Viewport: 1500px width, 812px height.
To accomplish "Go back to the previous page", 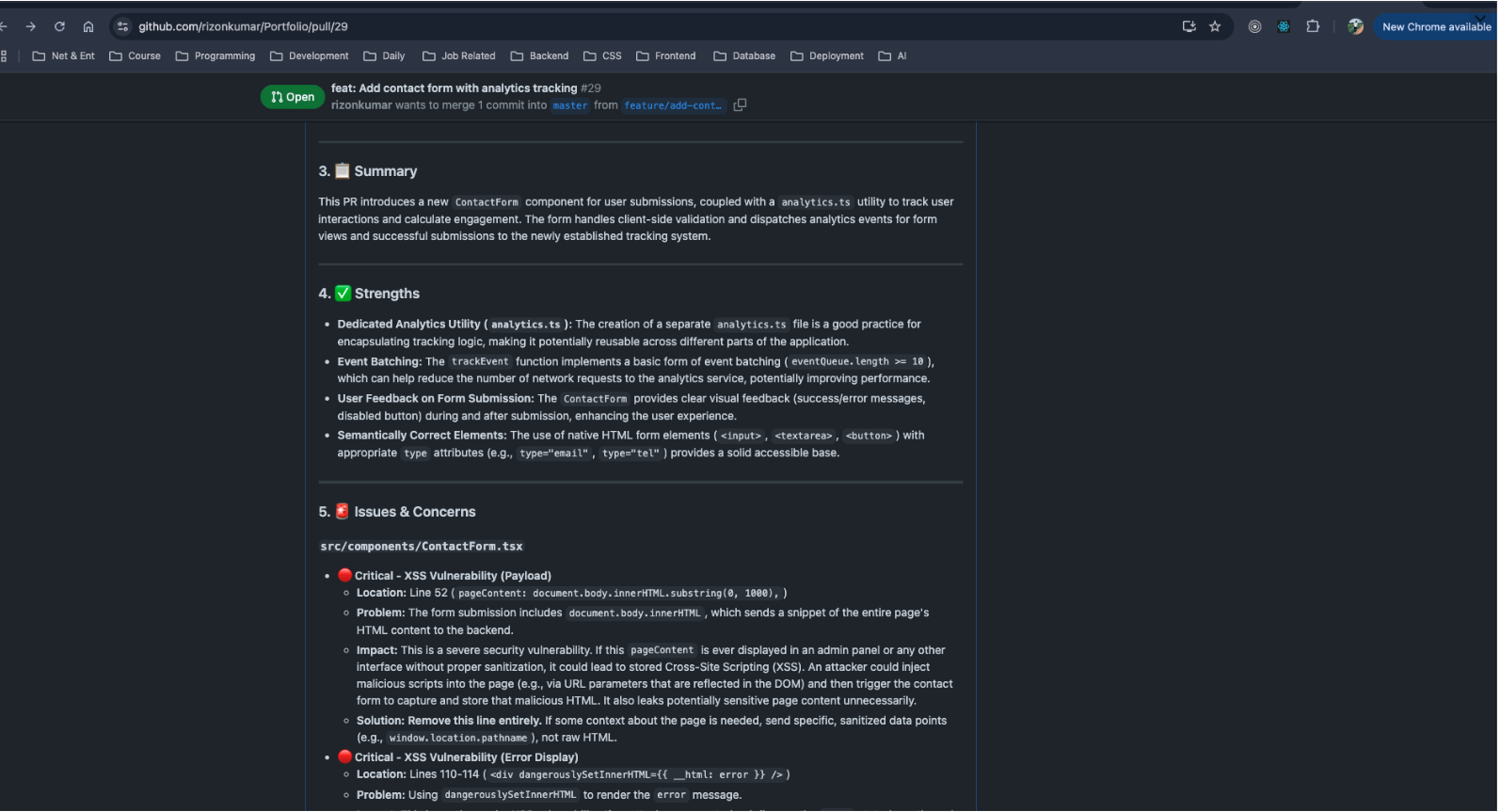I will 4,26.
